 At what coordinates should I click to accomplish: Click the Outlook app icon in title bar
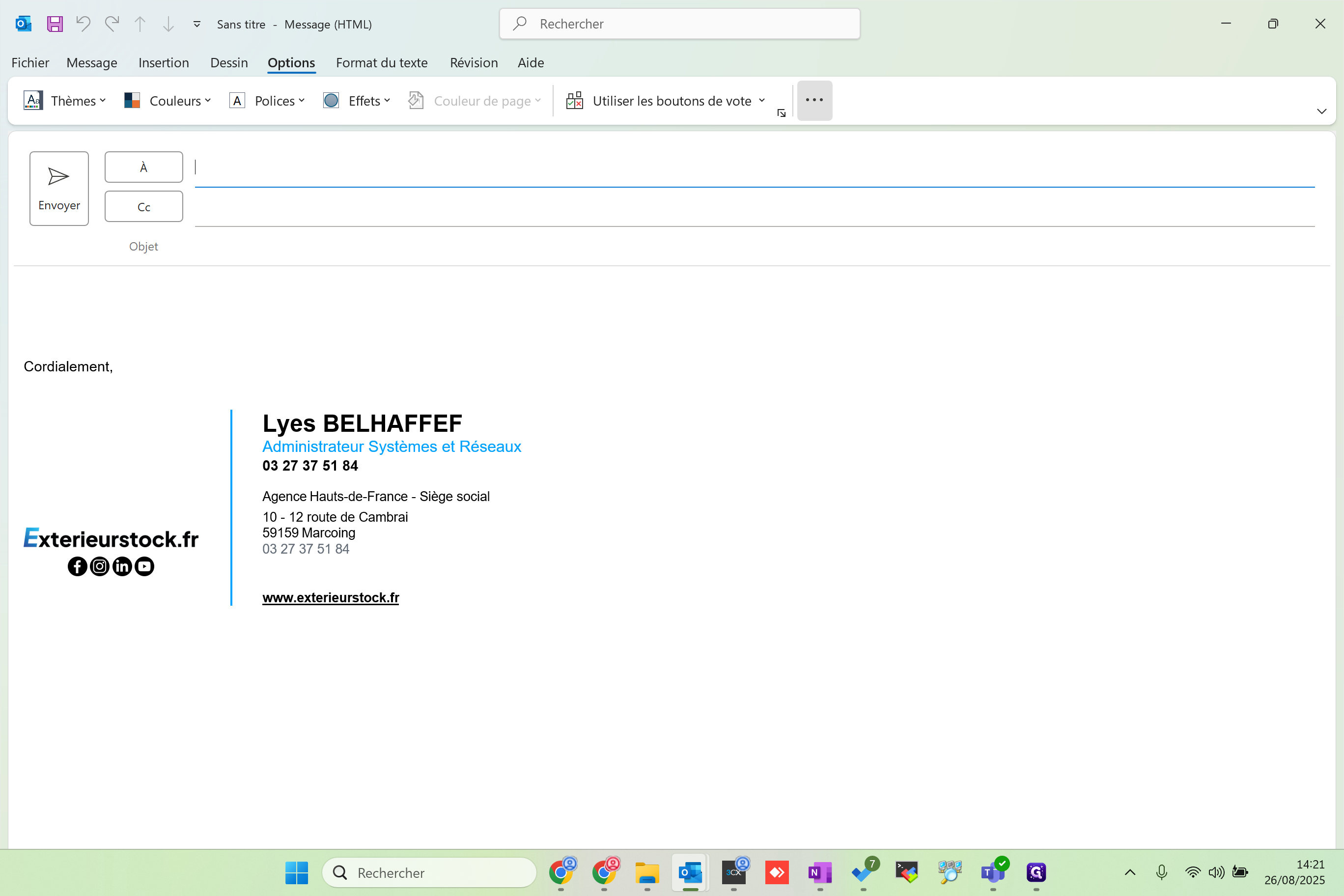[x=24, y=24]
